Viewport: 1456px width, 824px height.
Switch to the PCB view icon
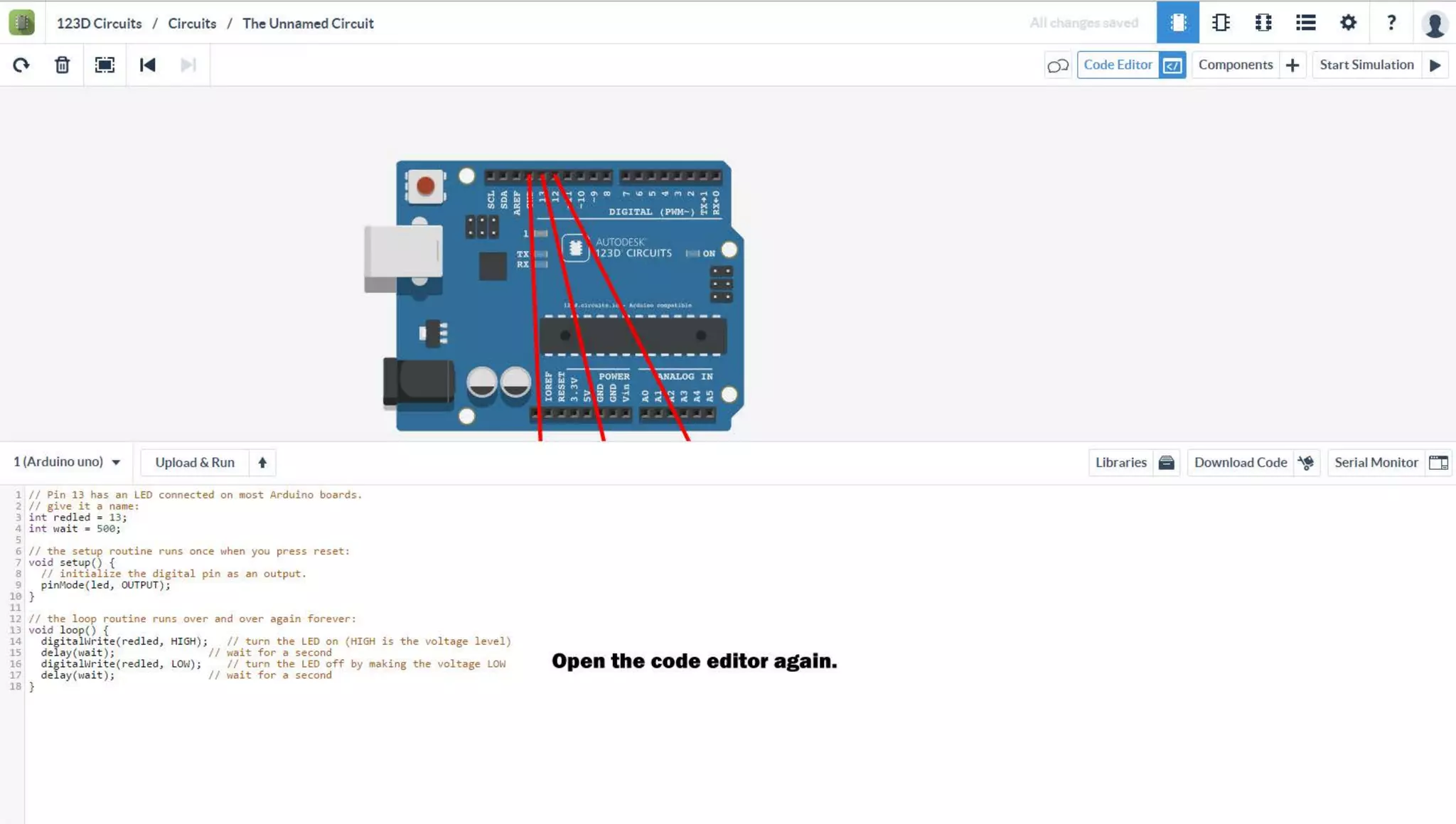1263,23
